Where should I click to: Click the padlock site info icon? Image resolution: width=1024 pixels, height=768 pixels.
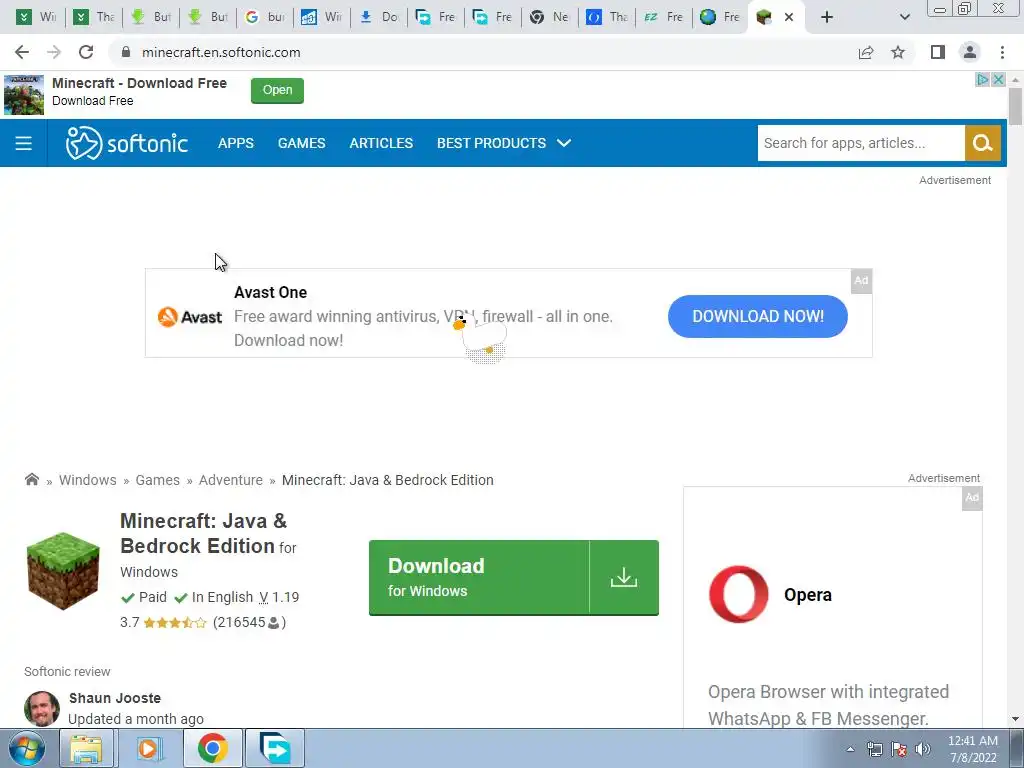pyautogui.click(x=126, y=52)
